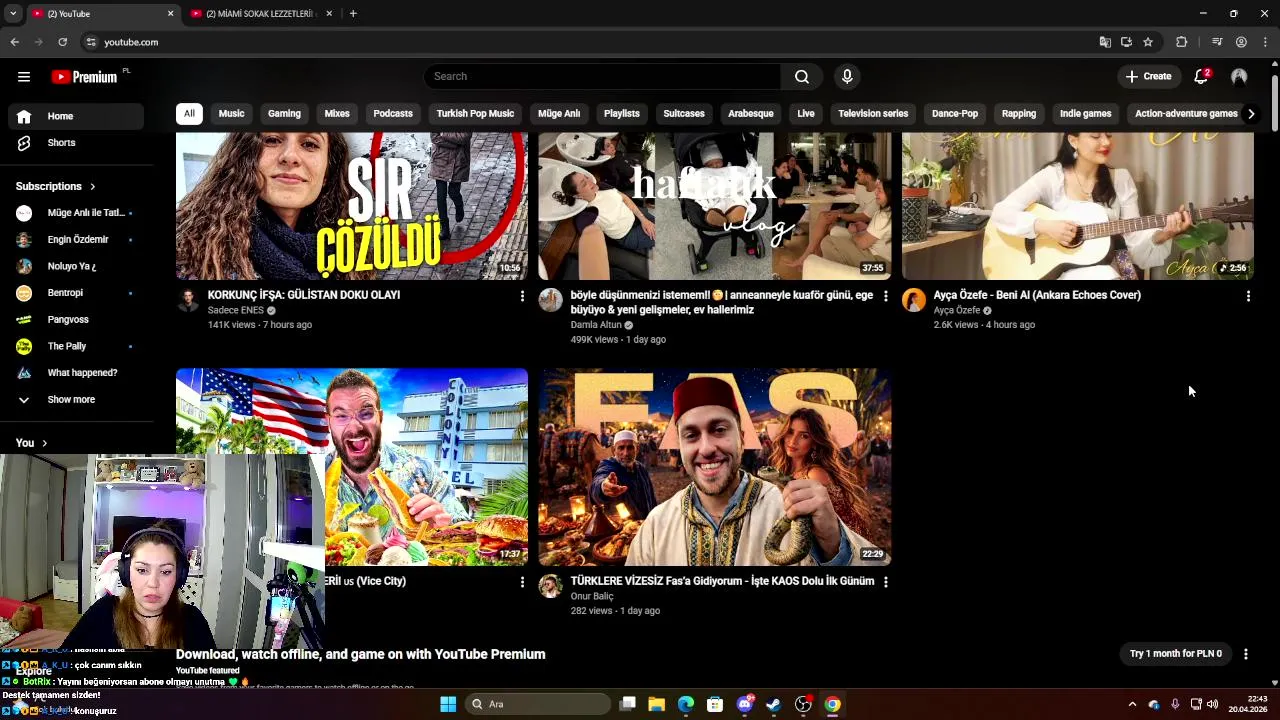Viewport: 1280px width, 720px height.
Task: Open the Onur Baliç channel name link
Action: click(x=592, y=597)
